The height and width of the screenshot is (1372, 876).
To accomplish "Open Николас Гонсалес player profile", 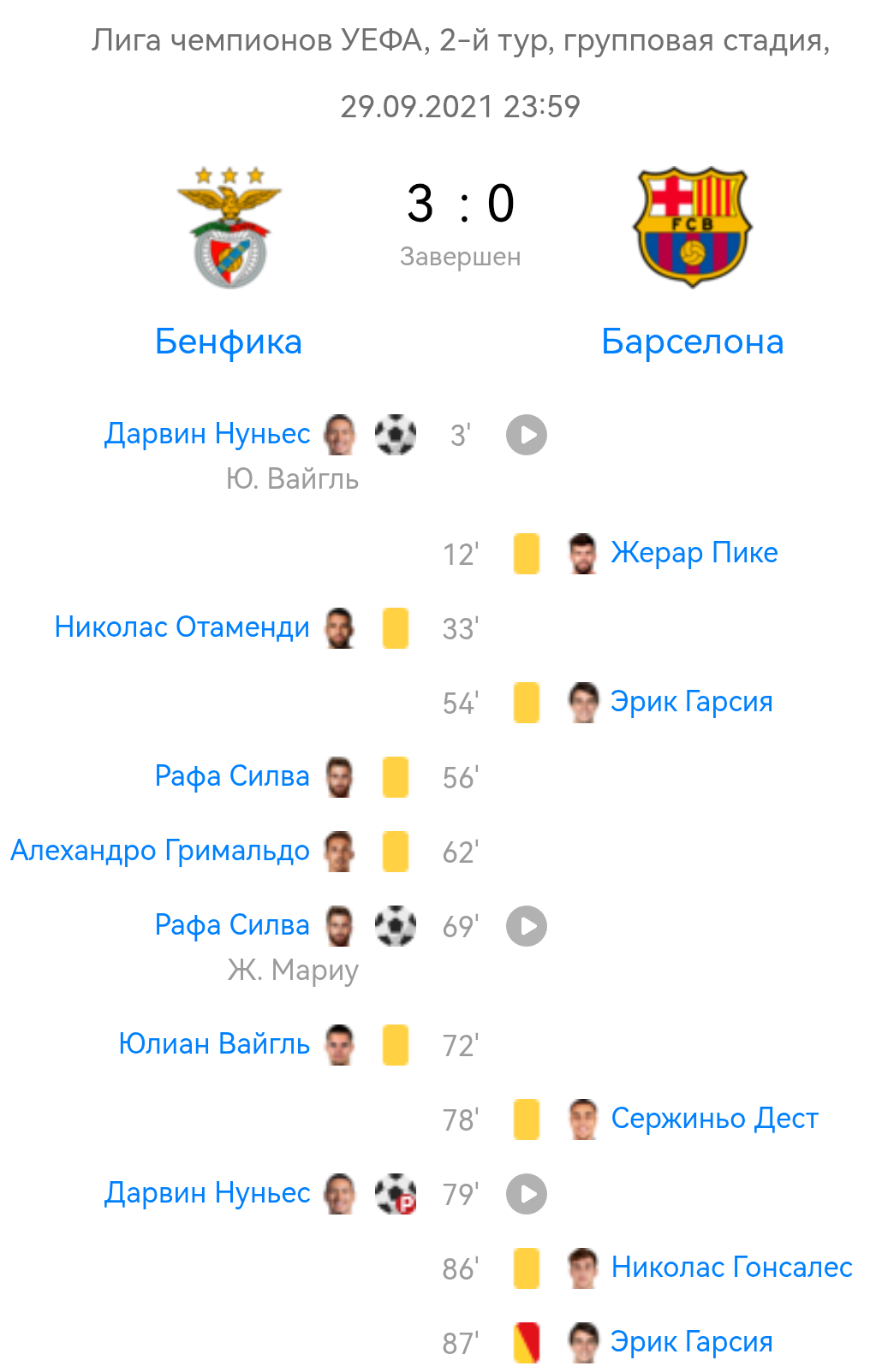I will pyautogui.click(x=731, y=1268).
